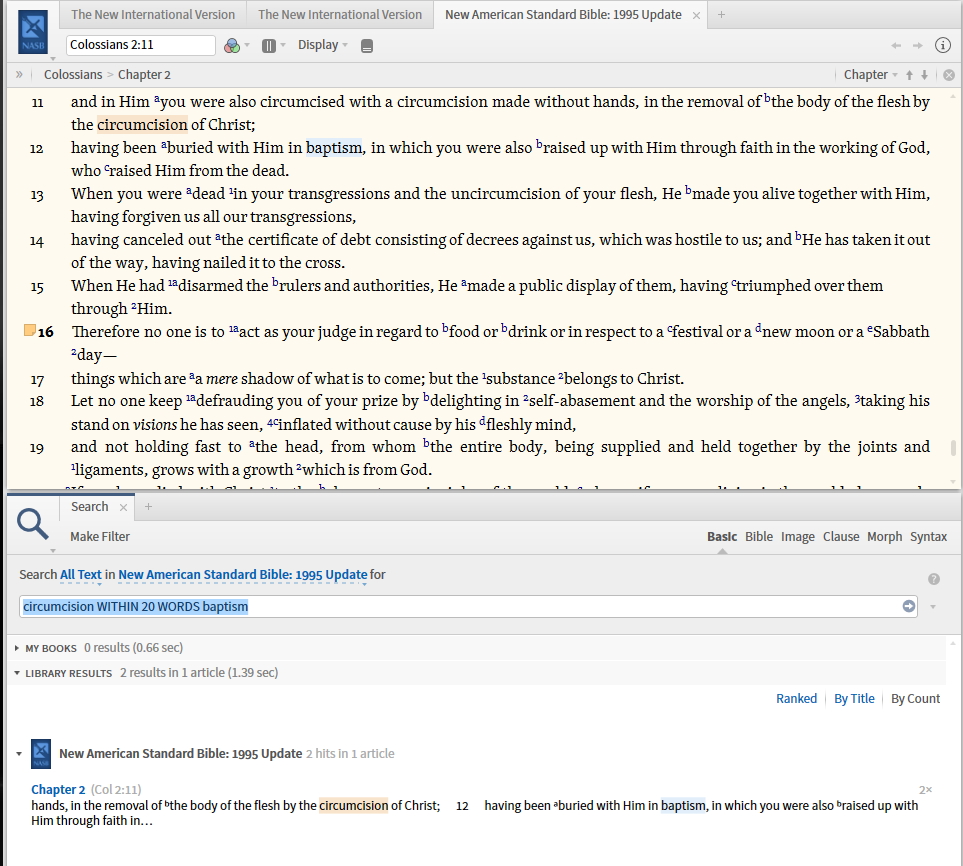963x866 pixels.
Task: Open the search history dropdown arrow
Action: (x=933, y=607)
